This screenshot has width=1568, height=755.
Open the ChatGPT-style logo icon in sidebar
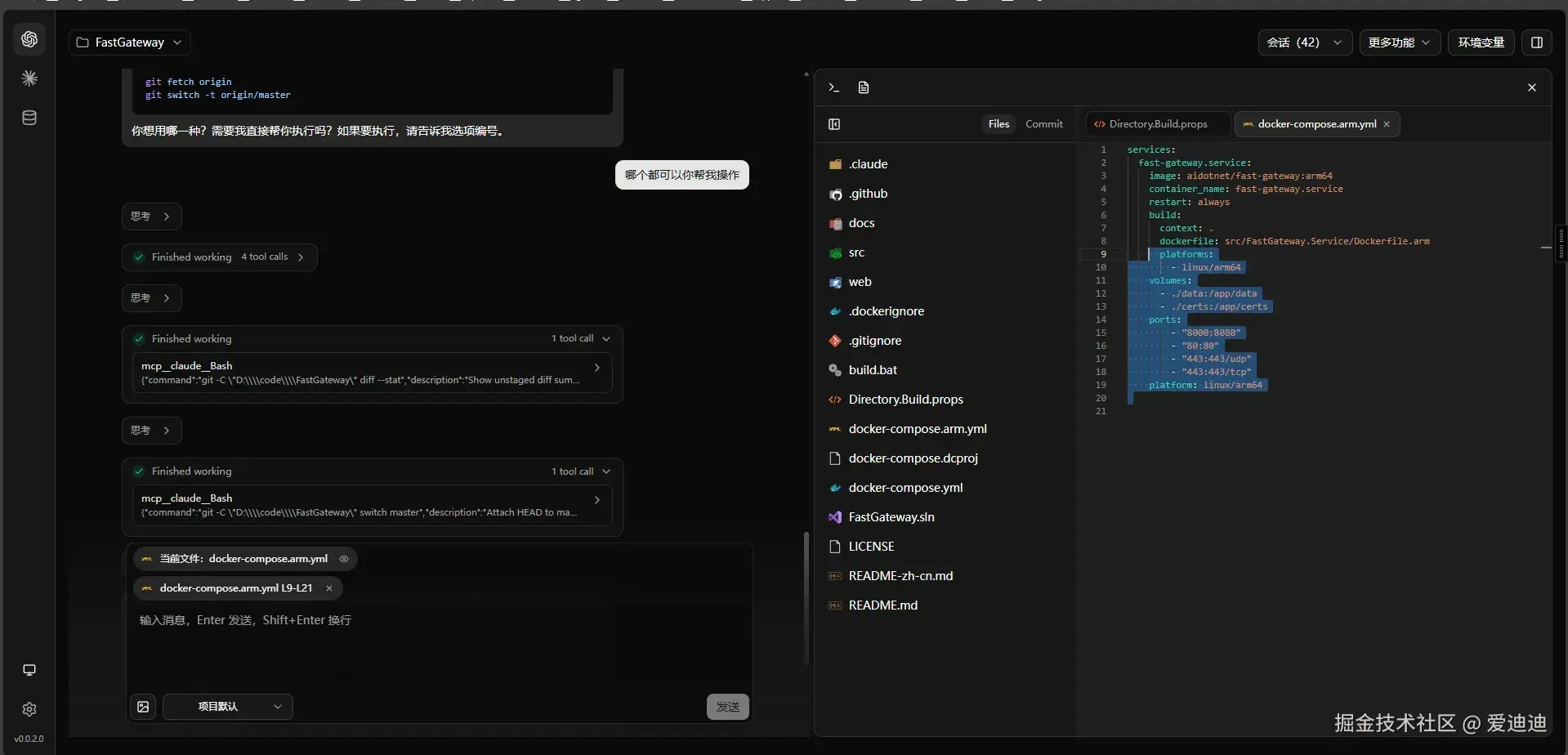click(29, 39)
